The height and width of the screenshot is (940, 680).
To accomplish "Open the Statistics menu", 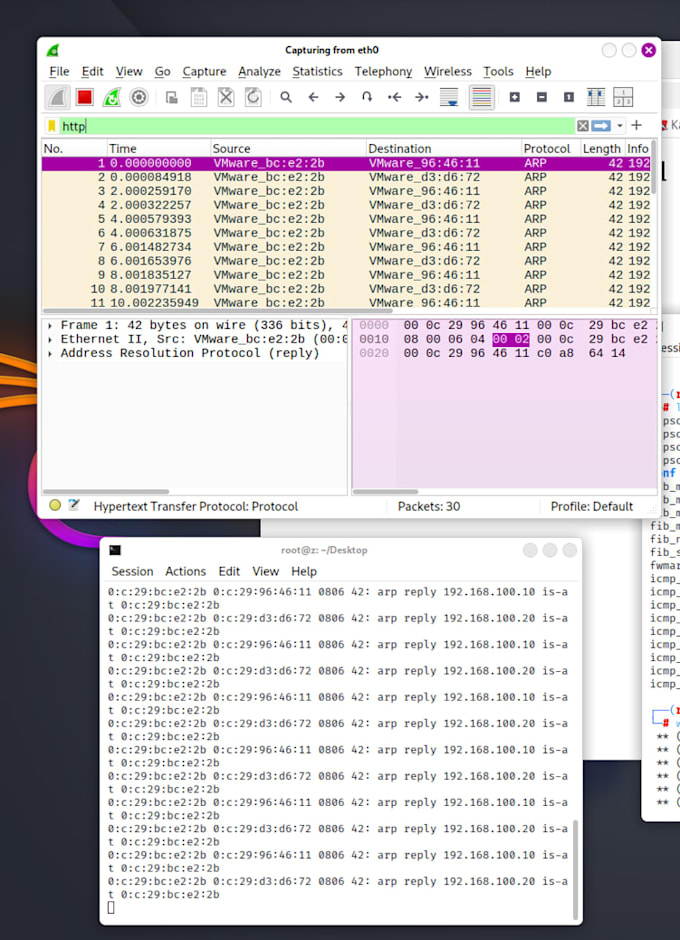I will point(317,71).
